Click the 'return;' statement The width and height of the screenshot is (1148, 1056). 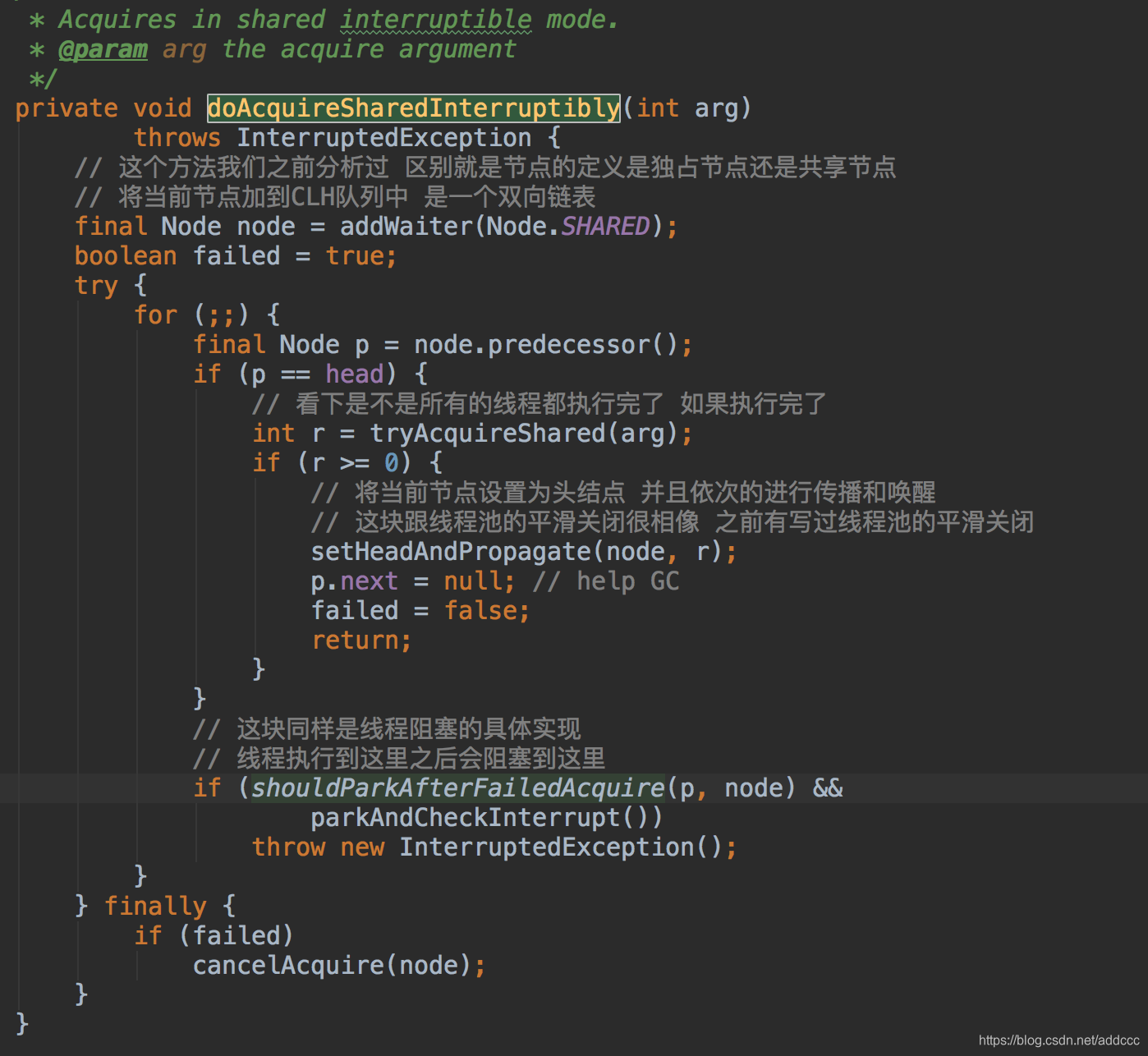click(361, 640)
